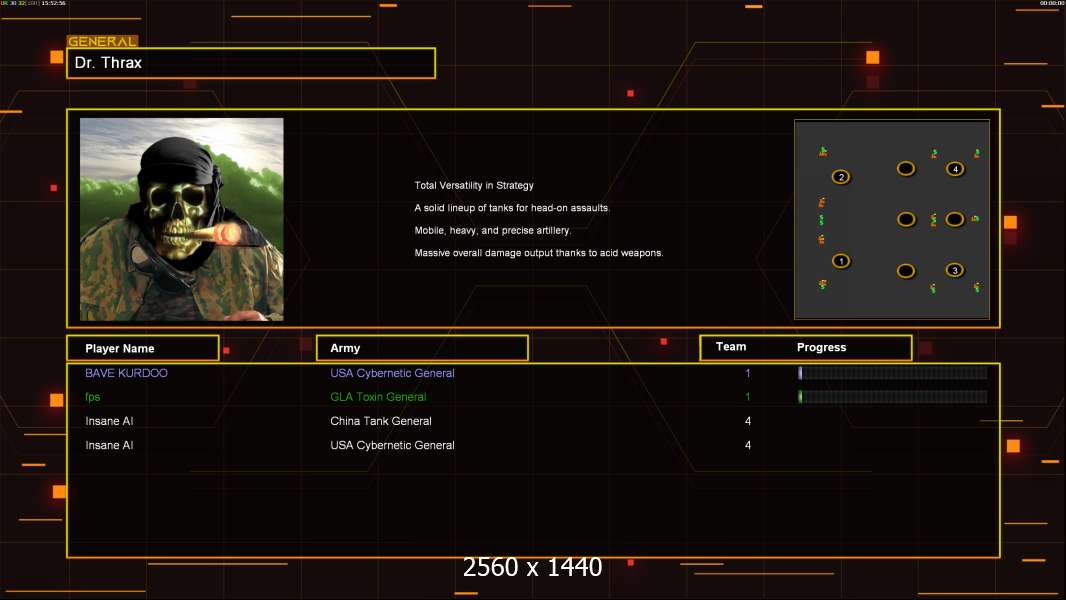This screenshot has width=1066, height=600.
Task: Click left oval of the middle minimap pair
Action: tap(906, 219)
